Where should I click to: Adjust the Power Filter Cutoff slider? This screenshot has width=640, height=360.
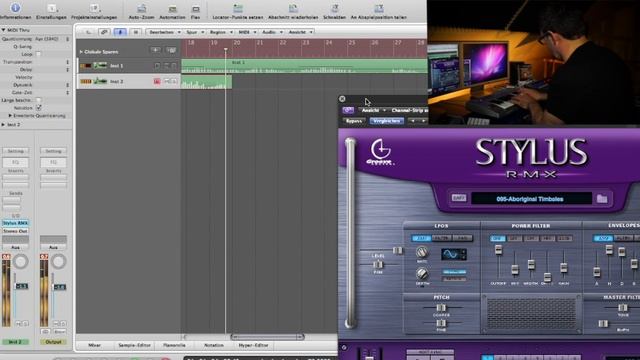click(498, 250)
